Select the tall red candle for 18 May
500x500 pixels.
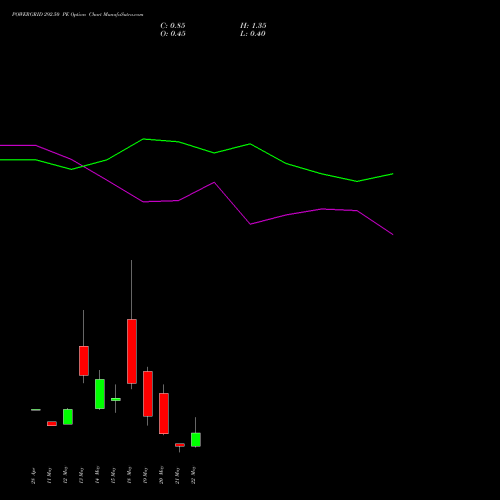[132, 351]
